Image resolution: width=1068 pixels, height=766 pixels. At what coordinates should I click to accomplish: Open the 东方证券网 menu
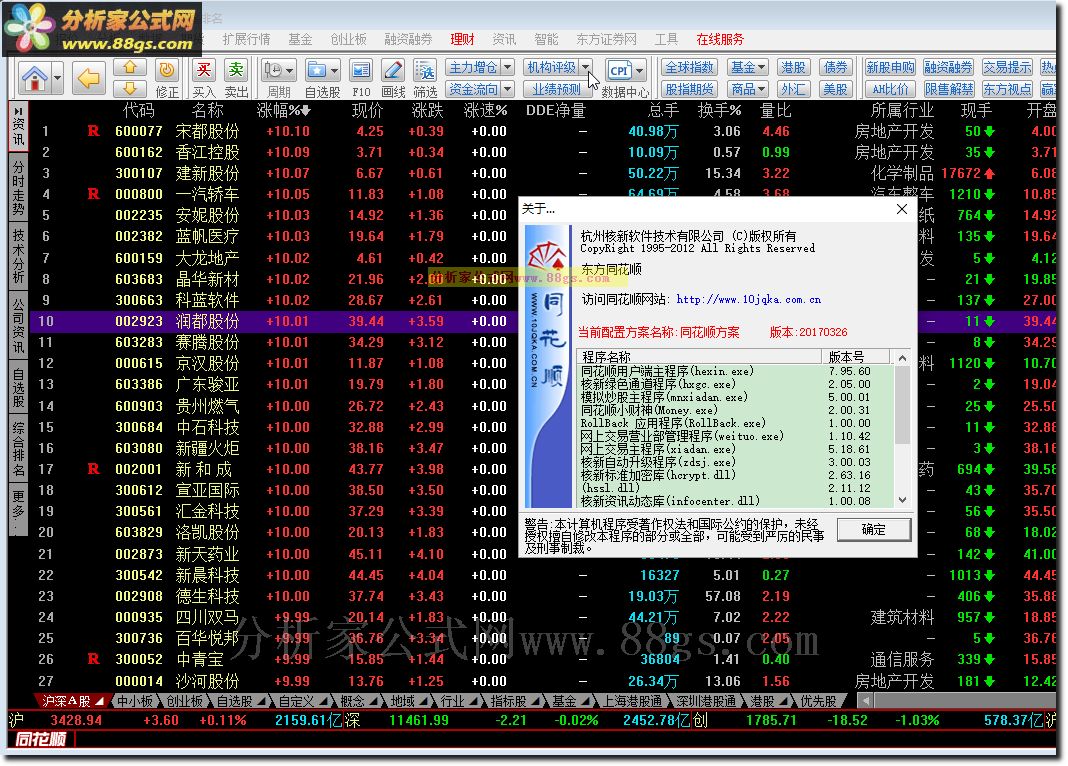[x=606, y=39]
